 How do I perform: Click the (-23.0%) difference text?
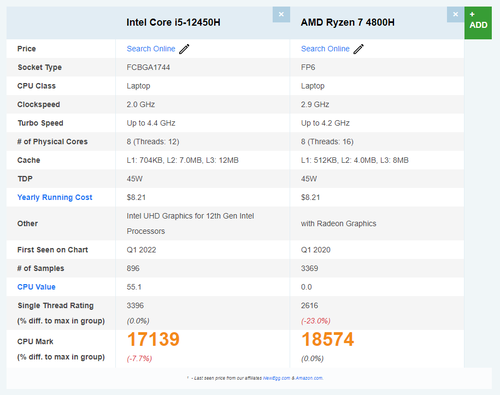pyautogui.click(x=316, y=321)
